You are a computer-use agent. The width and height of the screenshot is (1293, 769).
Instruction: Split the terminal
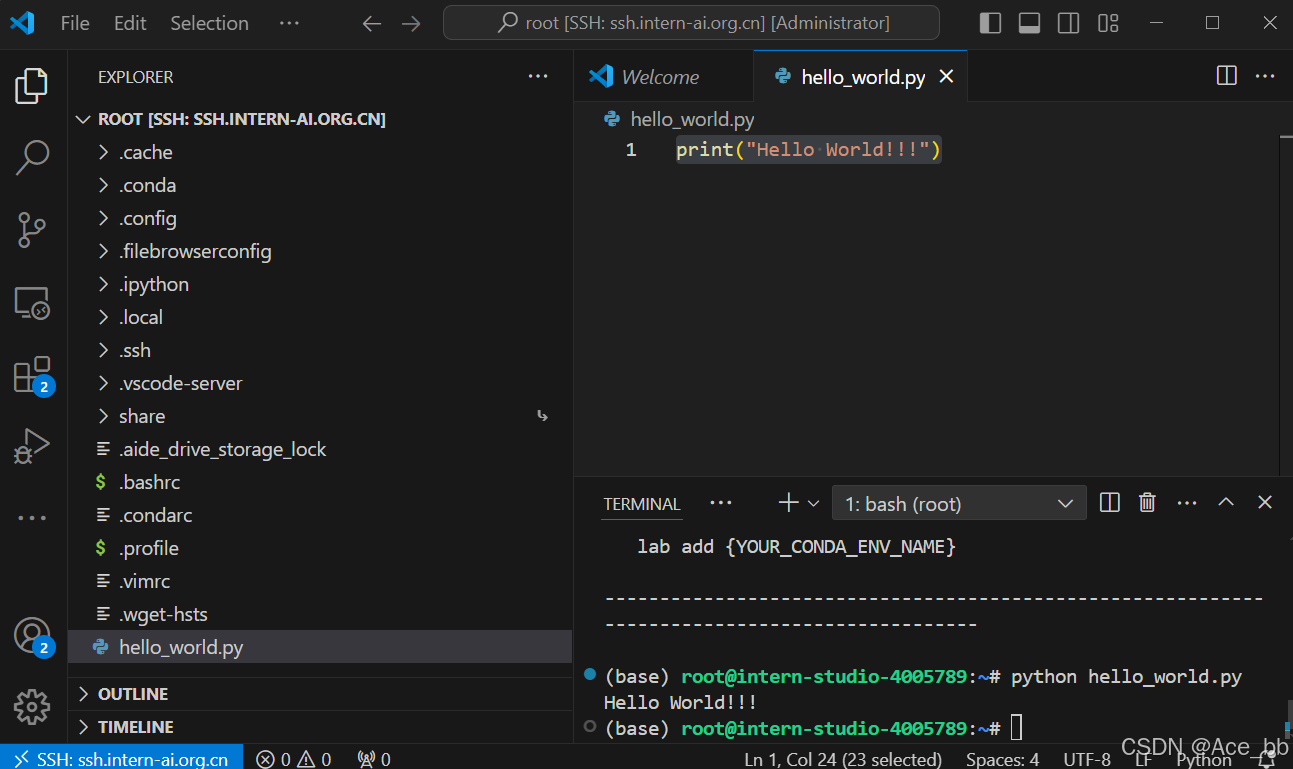tap(1109, 503)
